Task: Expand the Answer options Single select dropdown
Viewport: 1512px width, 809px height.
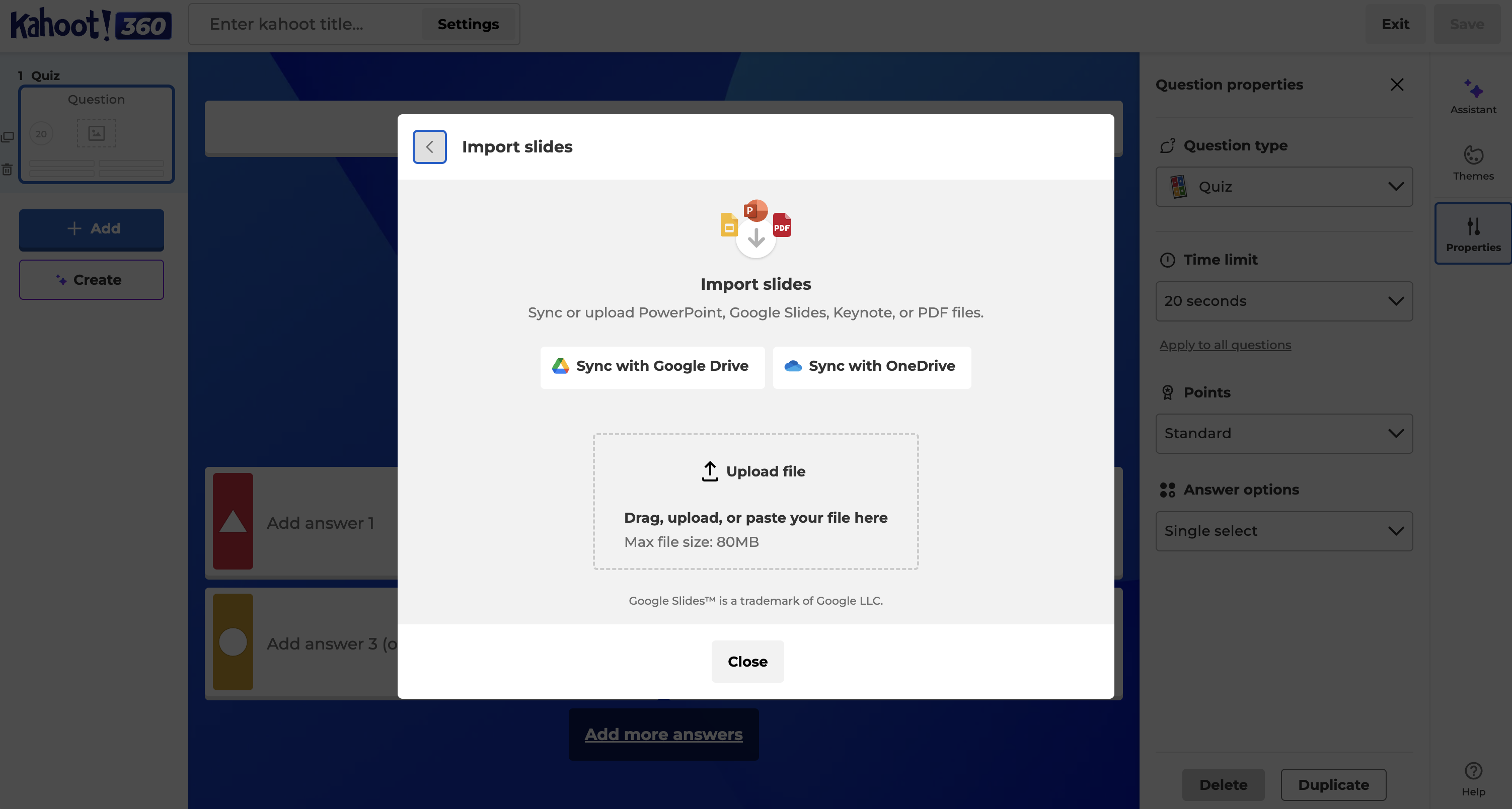Action: pos(1283,531)
